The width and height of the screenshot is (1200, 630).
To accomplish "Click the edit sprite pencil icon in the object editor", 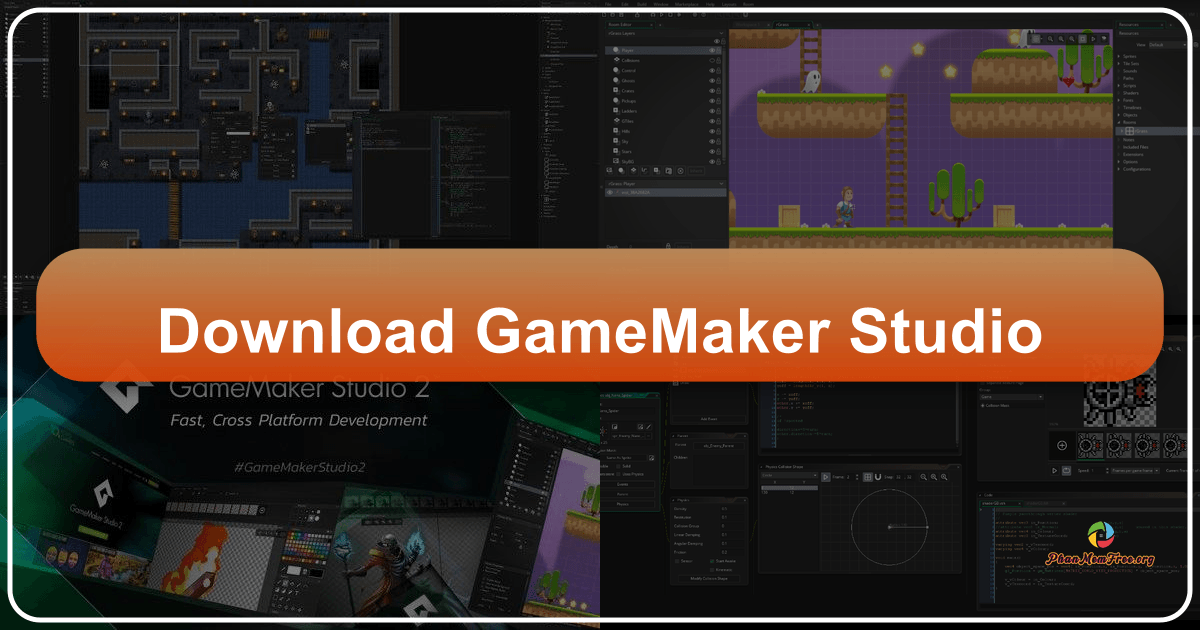I will click(650, 427).
